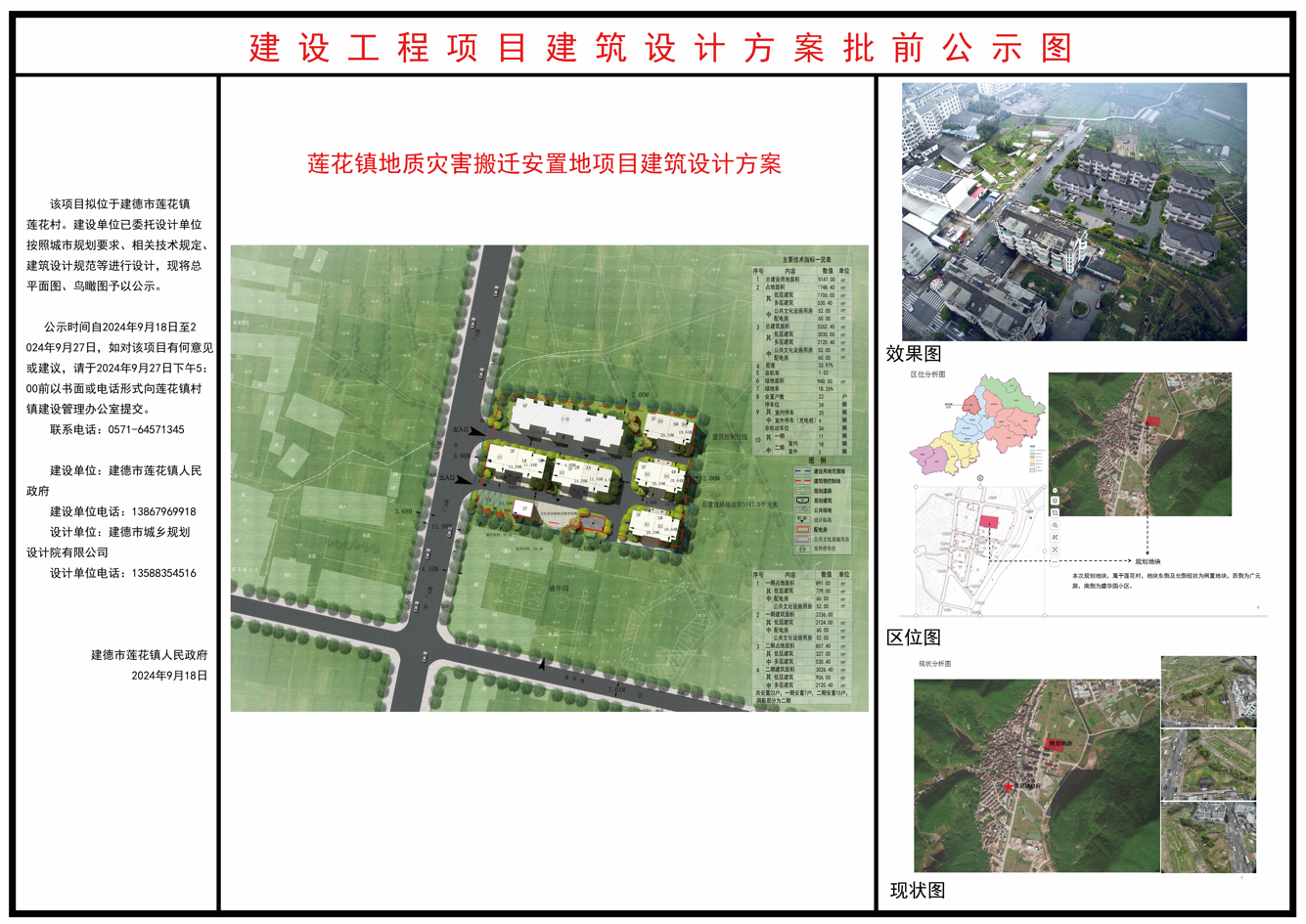Click the purple-outlined 公共文化设施用房 legend swatch
This screenshot has width=1306, height=924.
(x=802, y=539)
